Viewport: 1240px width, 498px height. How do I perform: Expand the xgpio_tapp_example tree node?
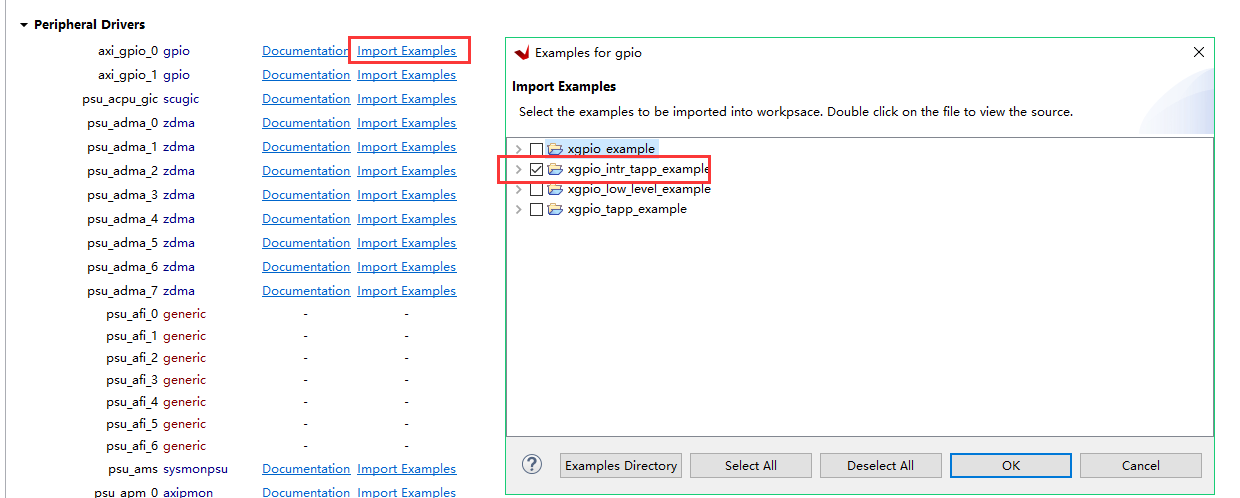click(518, 209)
